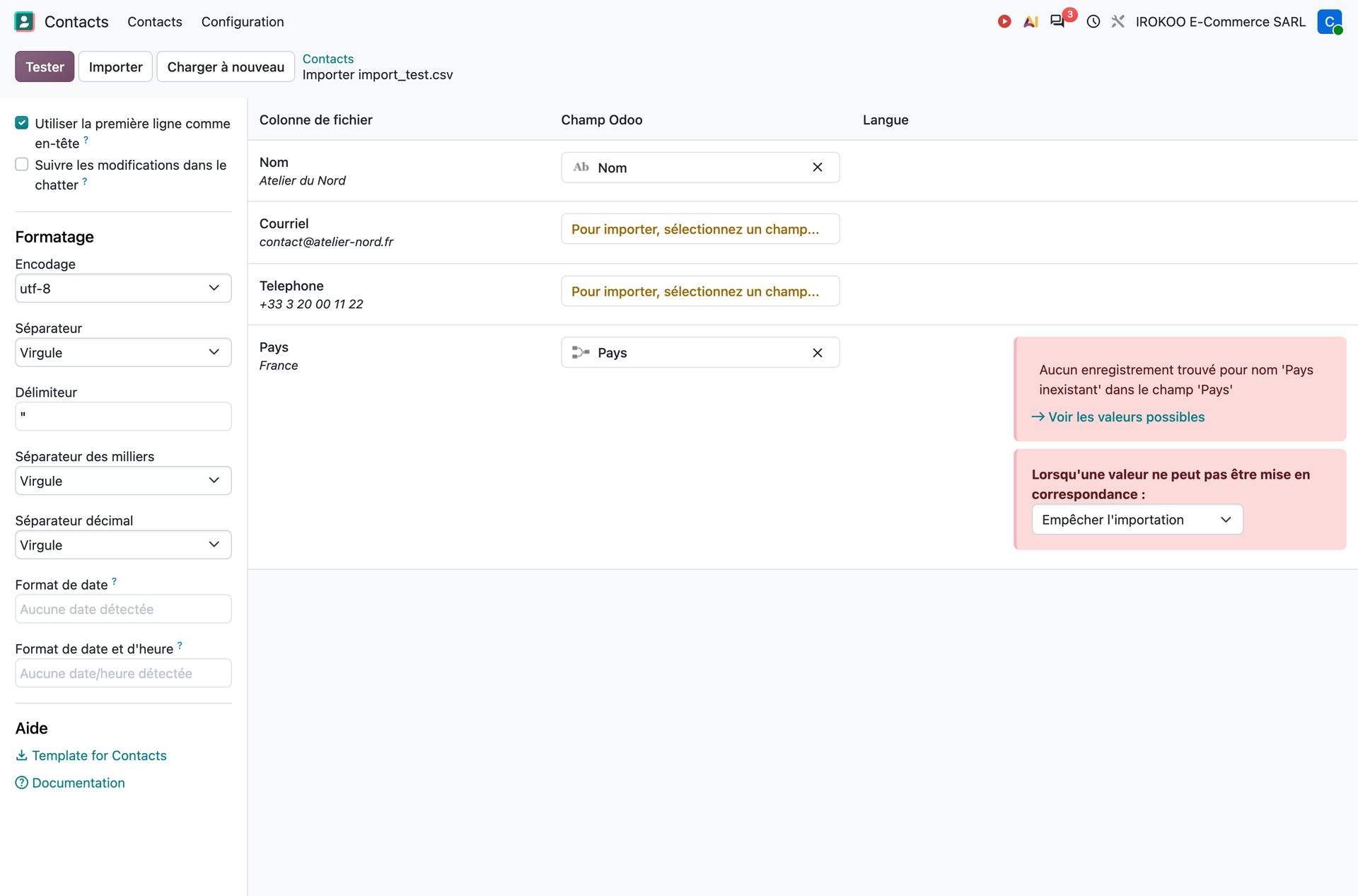Open the company switcher IROKOO E-Commerce SARL
The image size is (1358, 896).
coord(1221,22)
